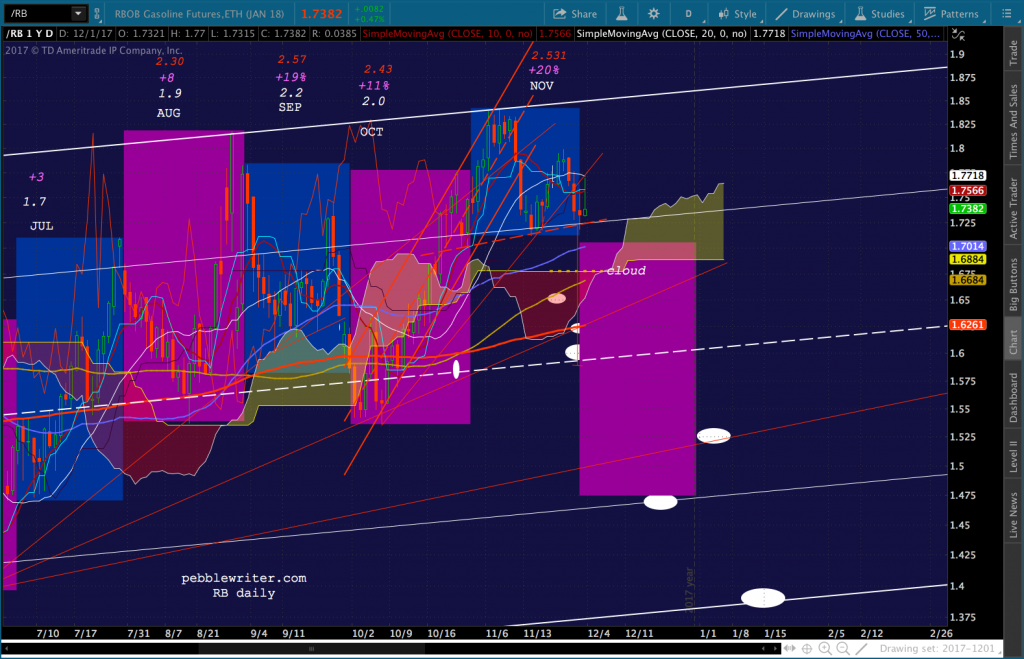1024x659 pixels.
Task: Click the white ellipse near the 1.475 level
Action: 660,502
